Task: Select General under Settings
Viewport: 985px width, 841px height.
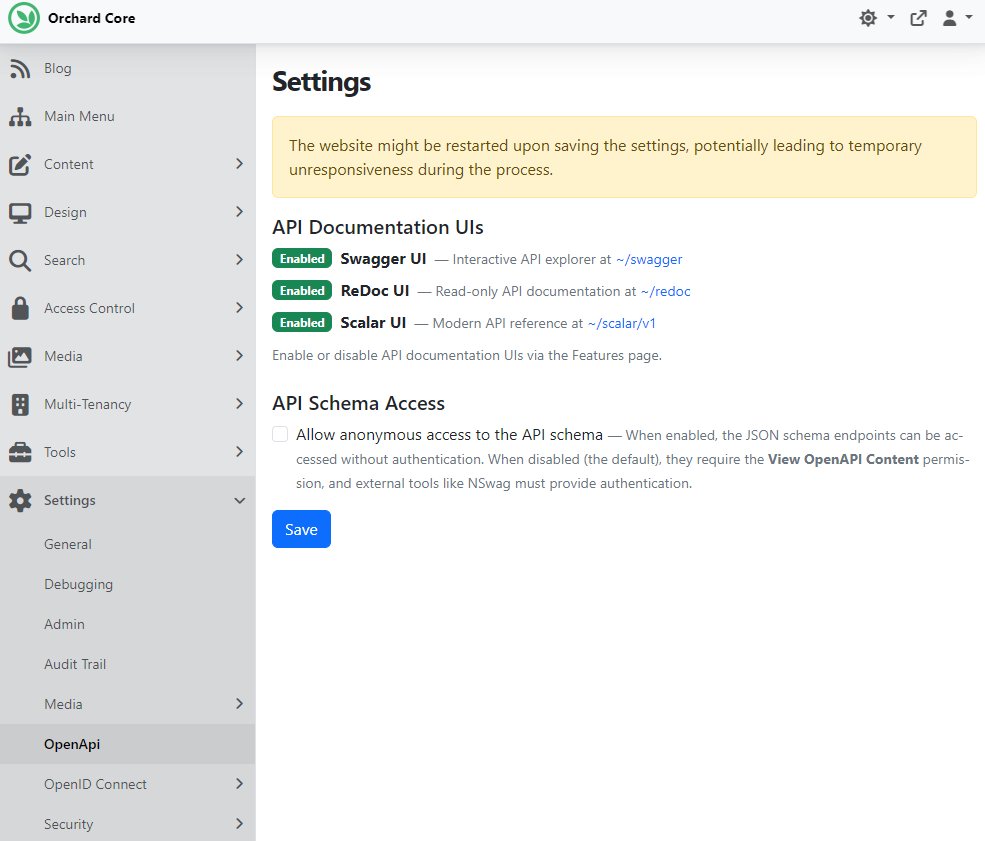Action: pyautogui.click(x=128, y=545)
